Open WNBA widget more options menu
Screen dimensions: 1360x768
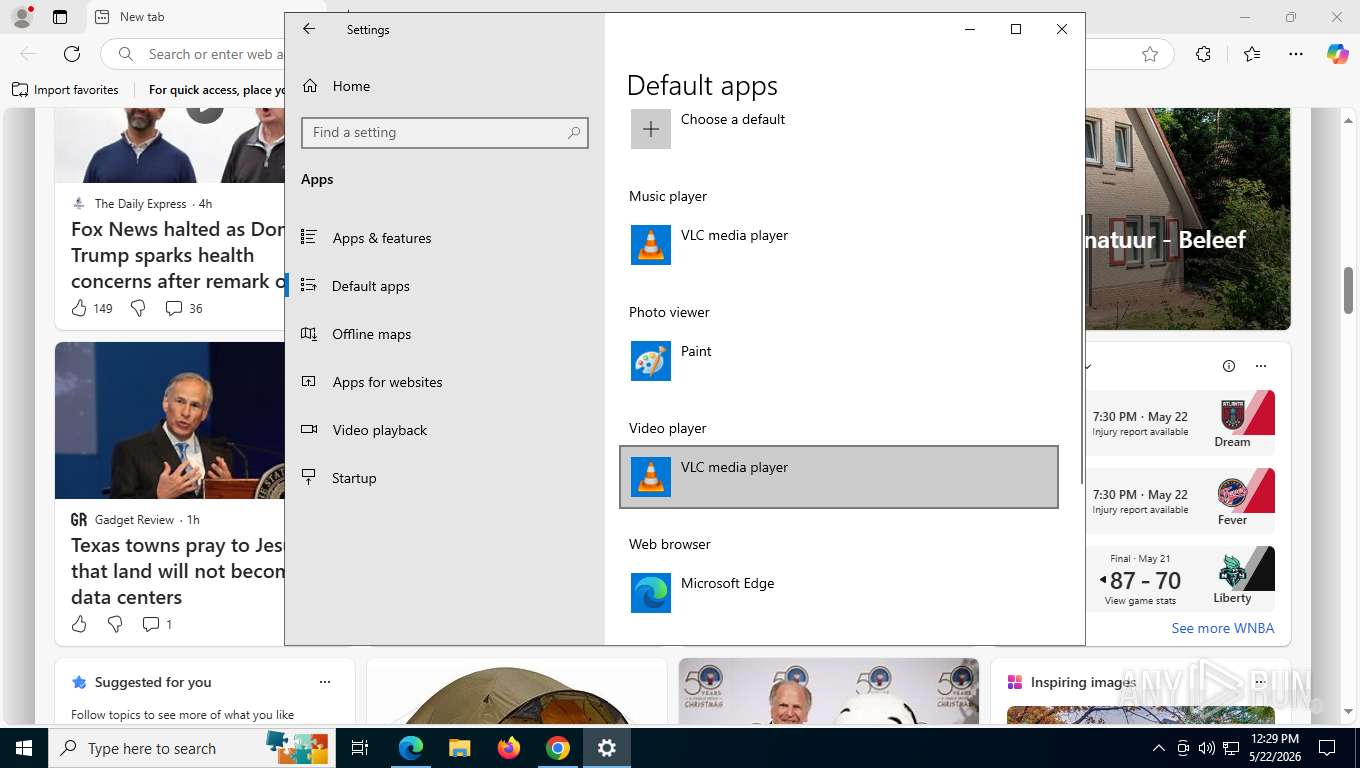pyautogui.click(x=1261, y=366)
